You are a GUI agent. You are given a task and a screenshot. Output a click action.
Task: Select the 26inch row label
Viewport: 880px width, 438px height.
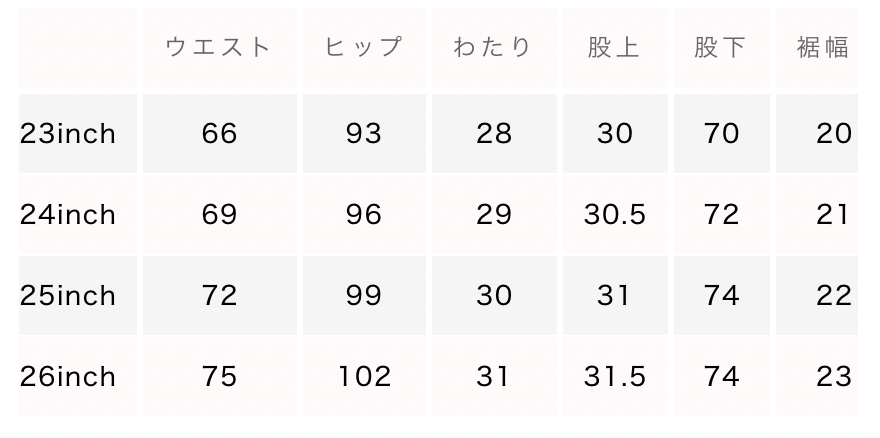(68, 377)
